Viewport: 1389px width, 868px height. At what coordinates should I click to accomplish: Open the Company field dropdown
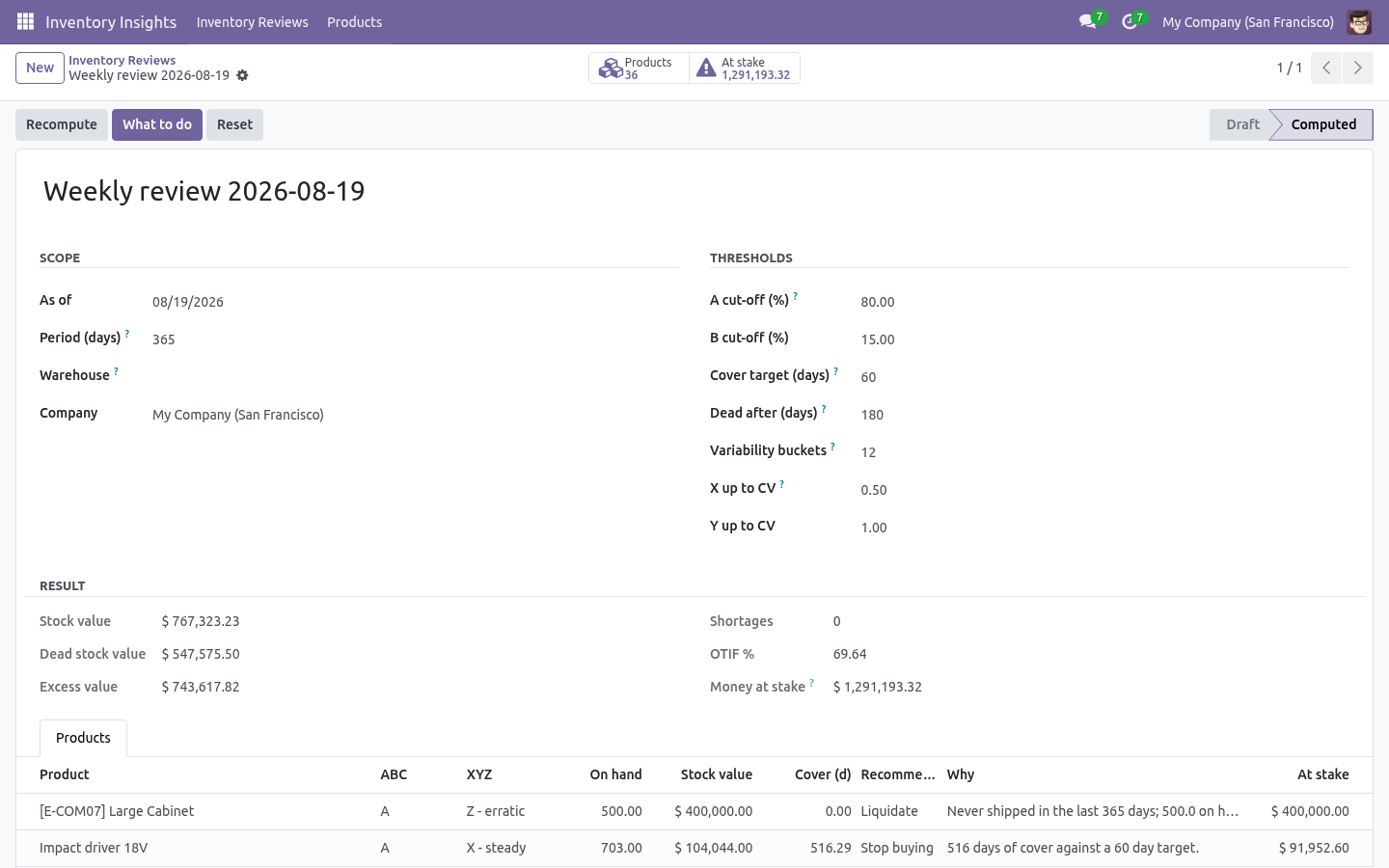[x=415, y=415]
